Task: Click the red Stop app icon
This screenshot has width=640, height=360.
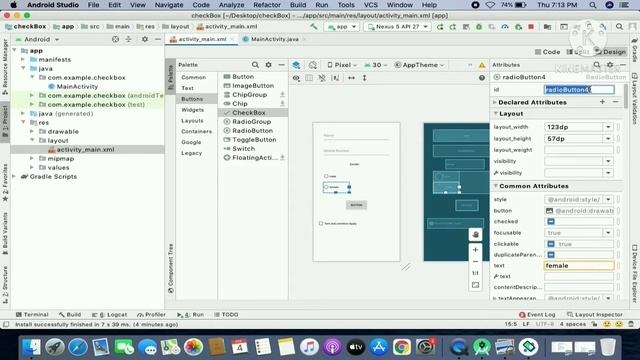Action: point(531,27)
